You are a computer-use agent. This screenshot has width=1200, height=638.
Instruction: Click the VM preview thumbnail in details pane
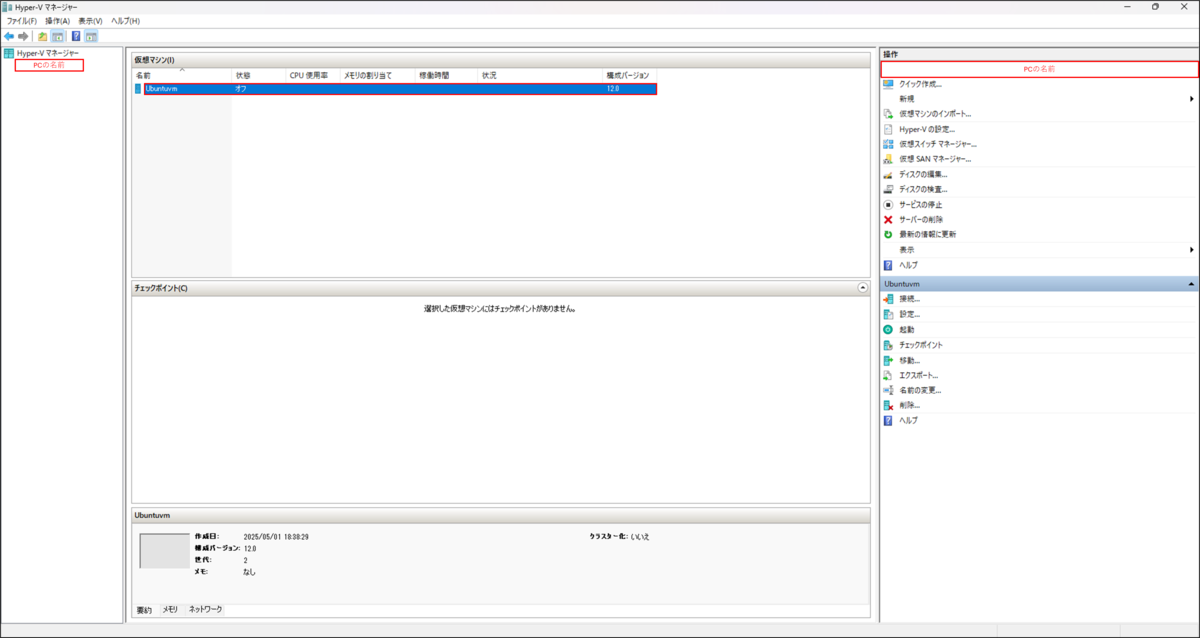[164, 551]
